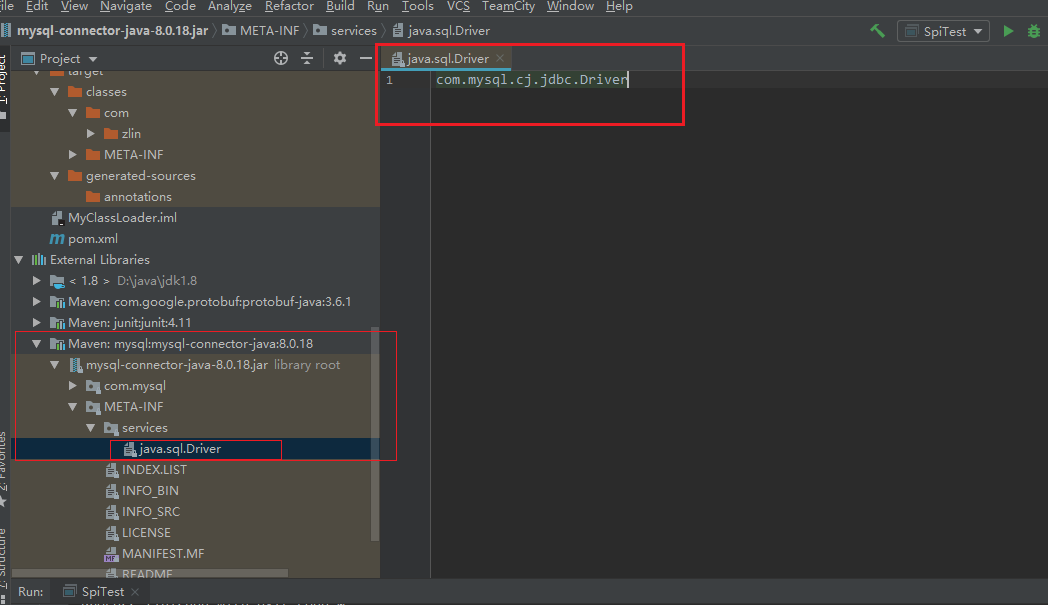Open the Favorites side tool window

tap(3, 468)
